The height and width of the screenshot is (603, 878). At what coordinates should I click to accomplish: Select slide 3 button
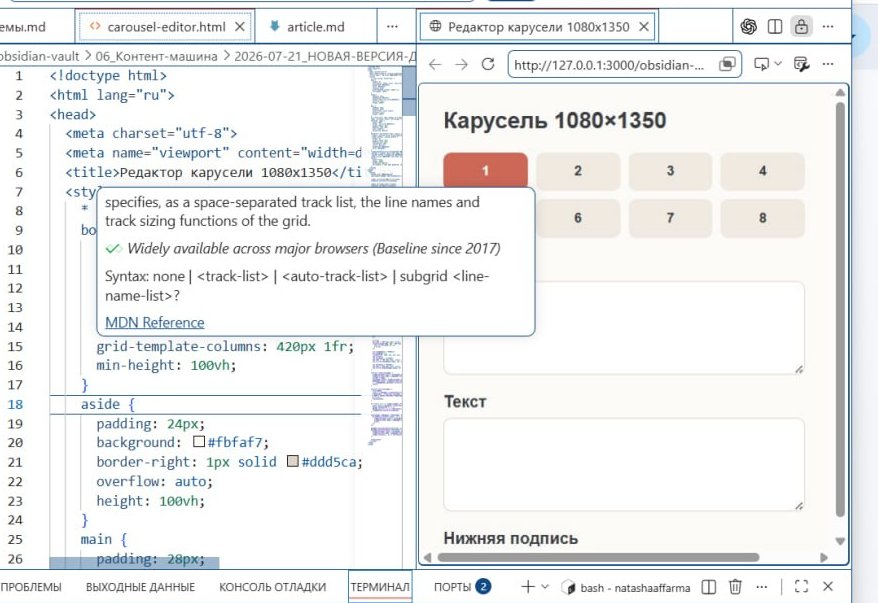tap(670, 171)
